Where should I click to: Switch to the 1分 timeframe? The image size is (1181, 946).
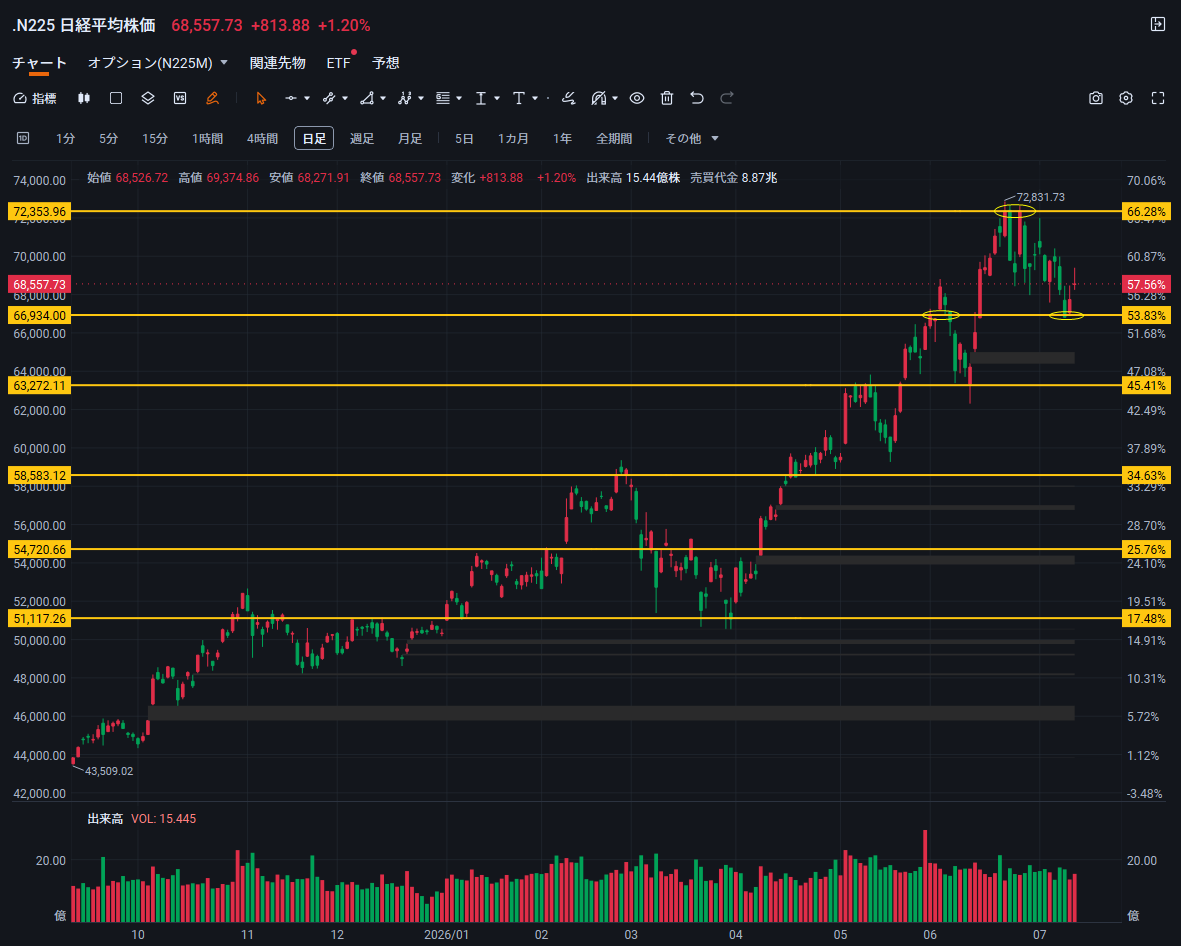(x=66, y=139)
